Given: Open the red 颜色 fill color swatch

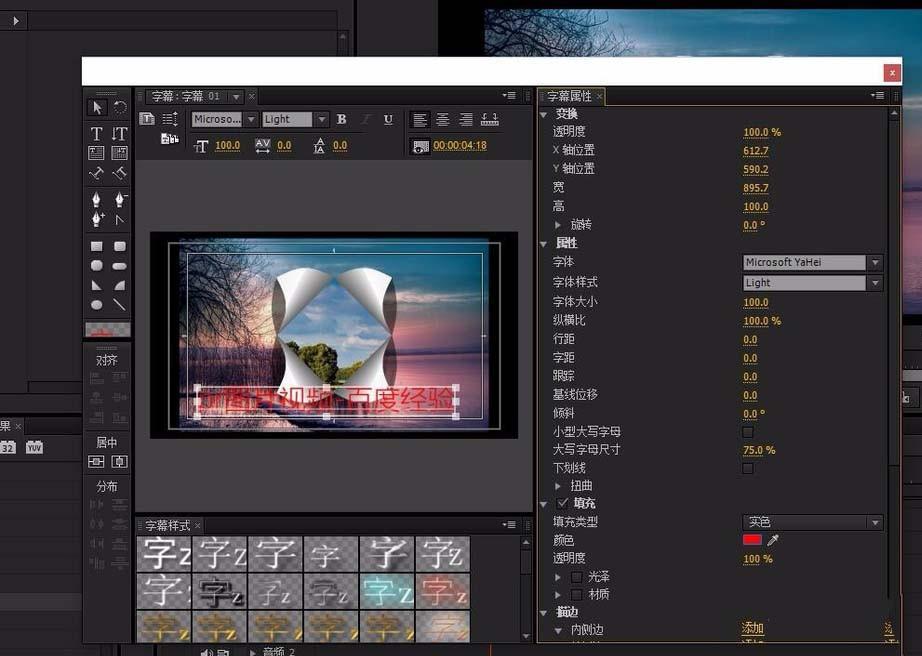Looking at the screenshot, I should coord(751,539).
